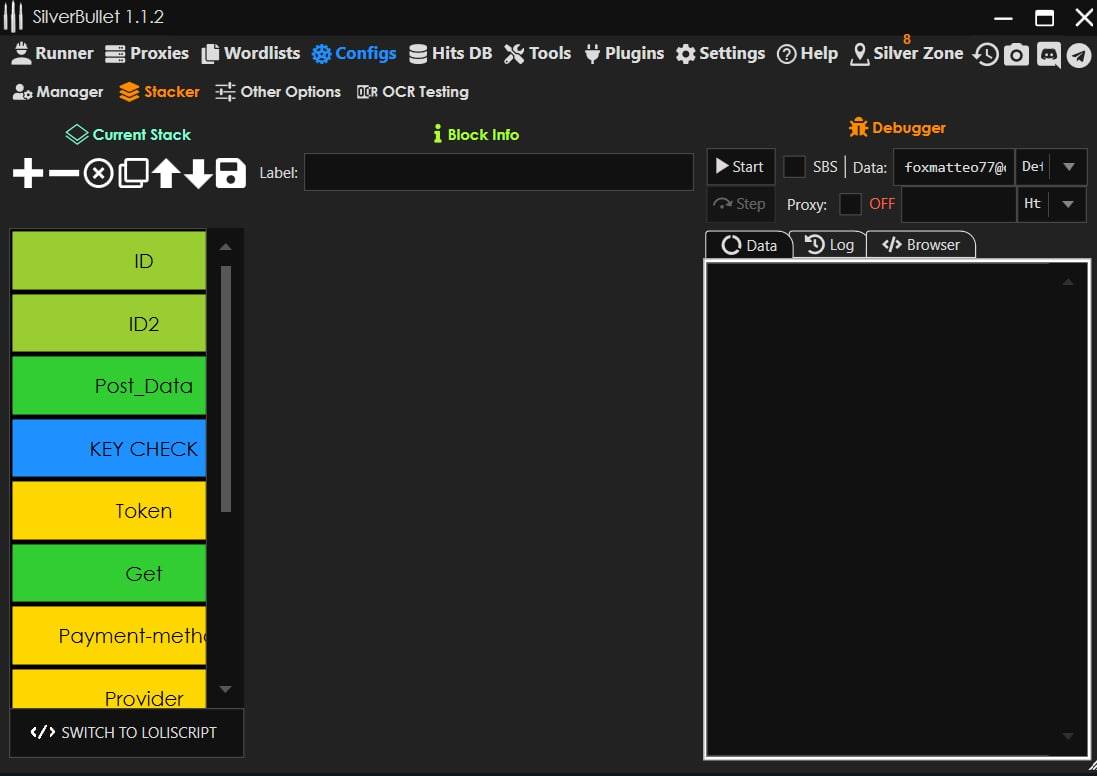Image resolution: width=1097 pixels, height=776 pixels.
Task: Open the Settings section
Action: pos(721,53)
